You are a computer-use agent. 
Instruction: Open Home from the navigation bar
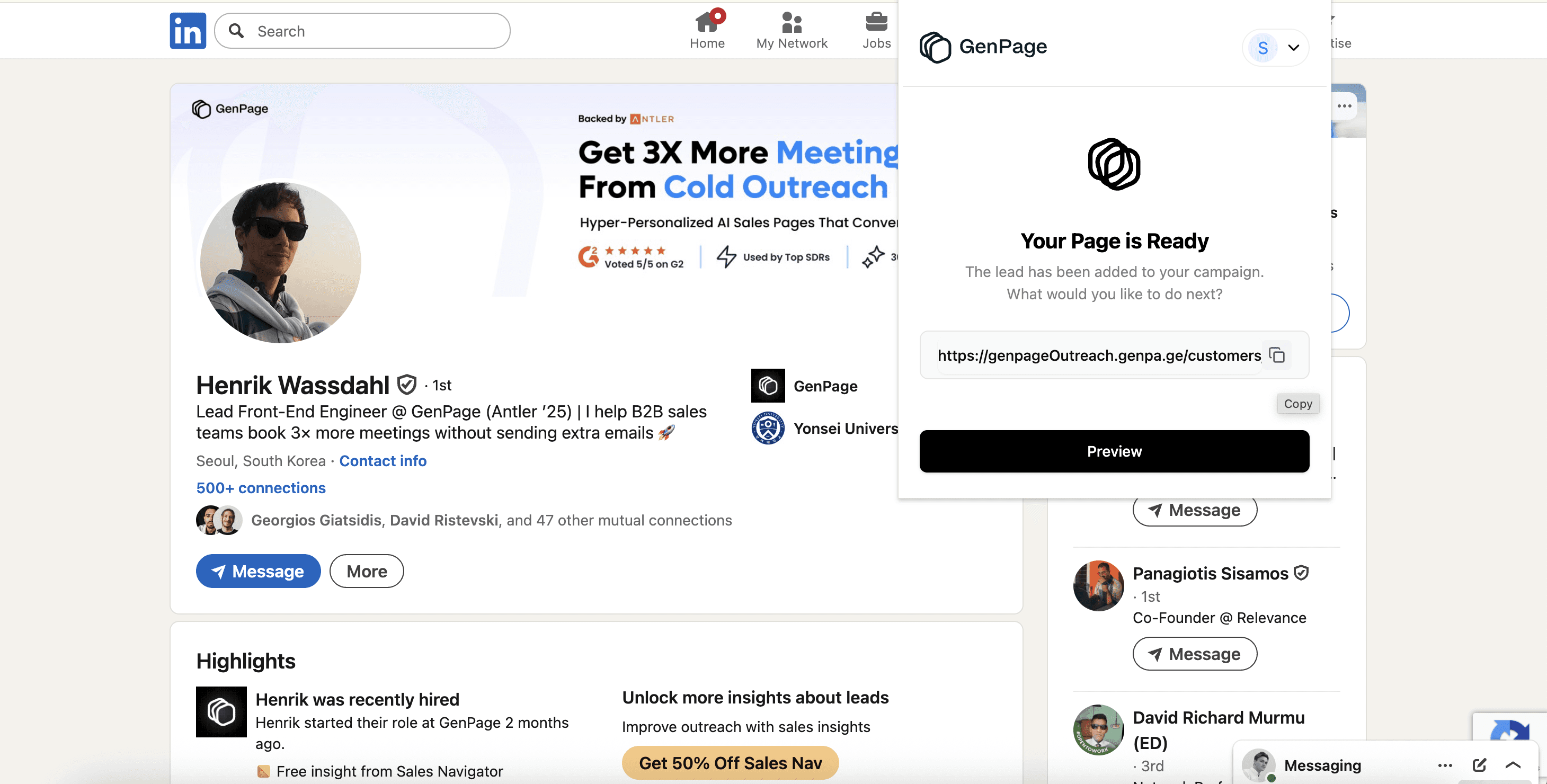tap(707, 30)
